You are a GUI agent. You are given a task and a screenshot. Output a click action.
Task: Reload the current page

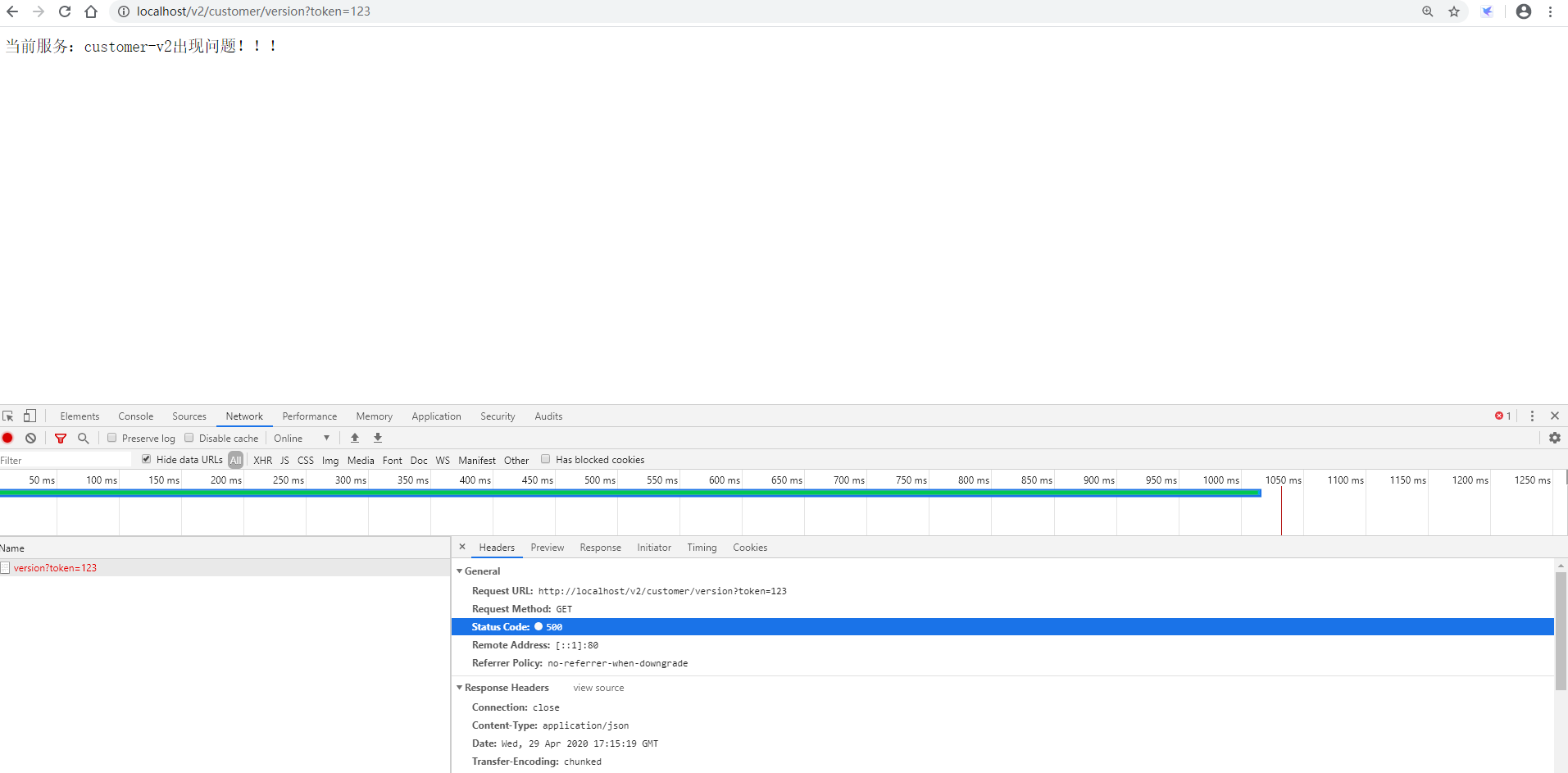[x=65, y=11]
